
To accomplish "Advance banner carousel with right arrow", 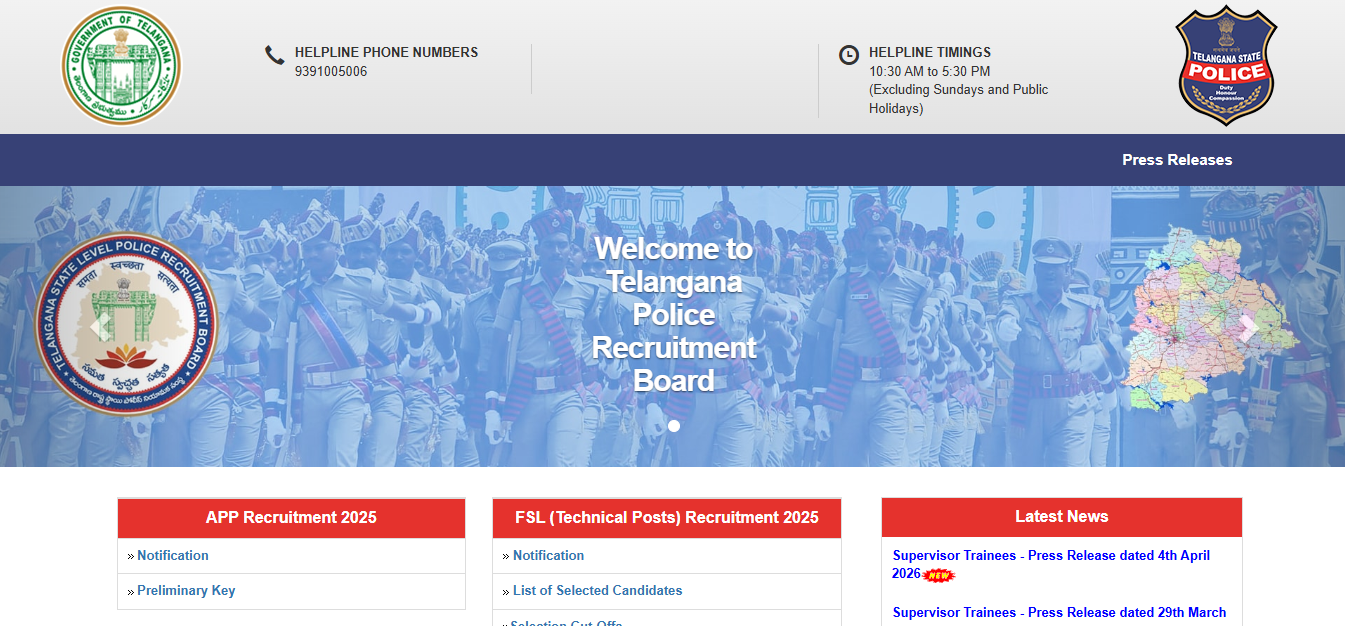I will click(1247, 327).
